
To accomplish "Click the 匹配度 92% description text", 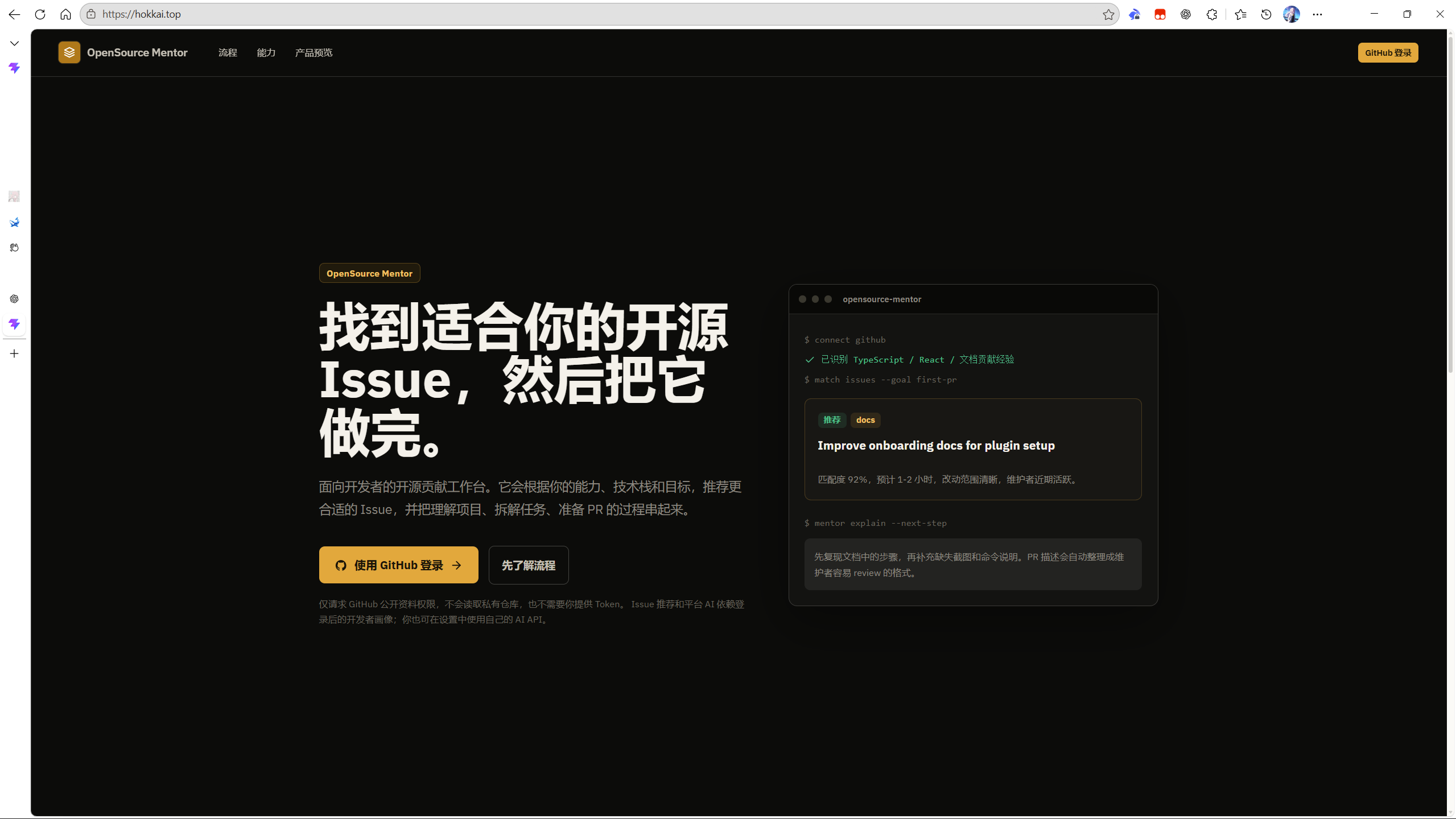I will [x=948, y=480].
